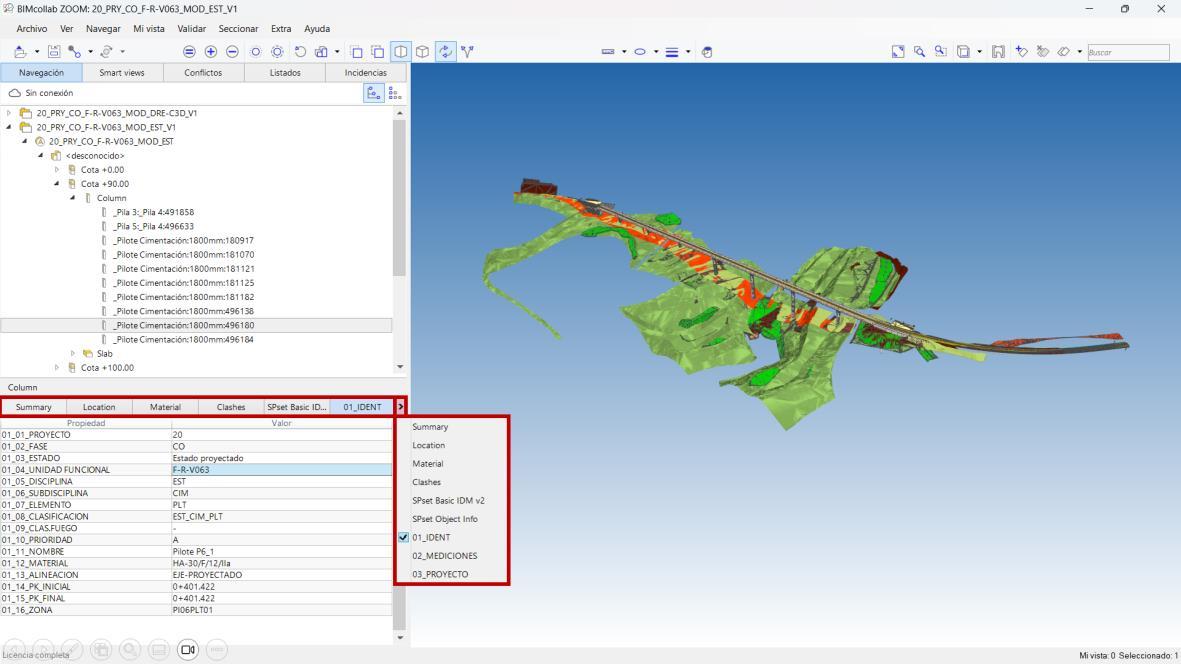Click in the Buscar search field
The image size is (1181, 664).
click(1128, 53)
